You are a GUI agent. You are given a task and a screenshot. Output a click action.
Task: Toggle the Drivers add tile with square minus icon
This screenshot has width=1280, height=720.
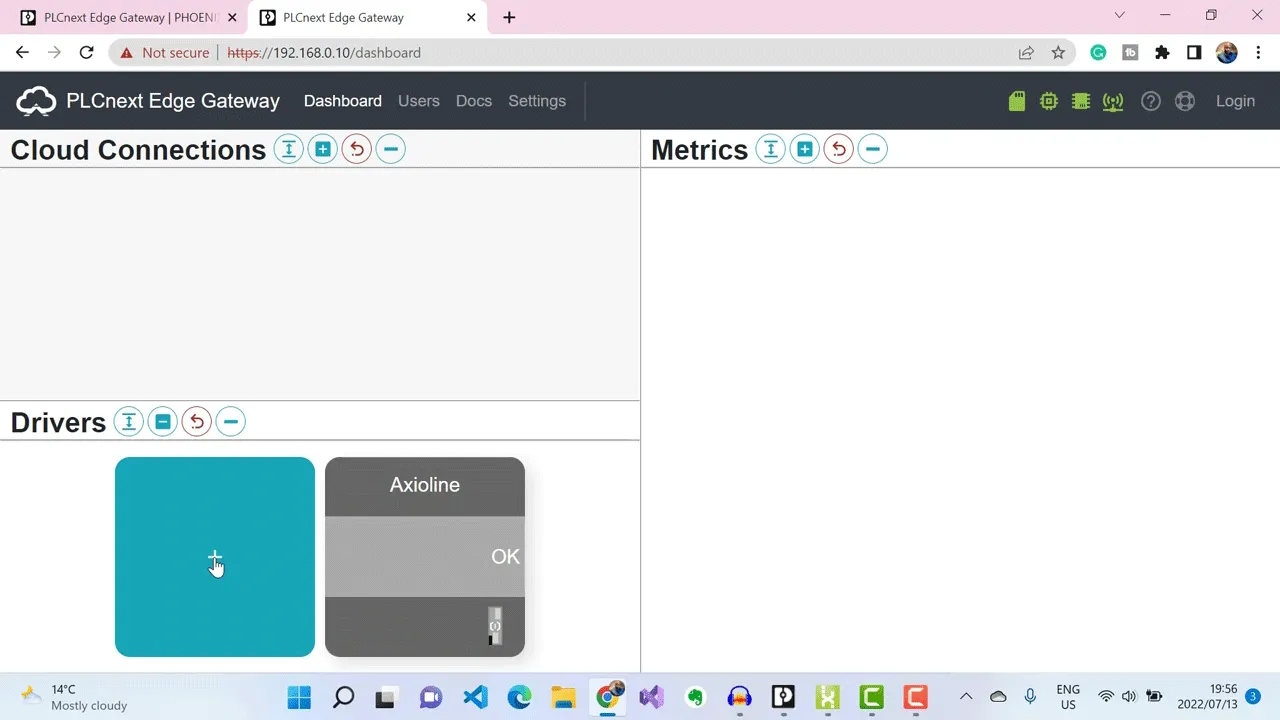(163, 422)
